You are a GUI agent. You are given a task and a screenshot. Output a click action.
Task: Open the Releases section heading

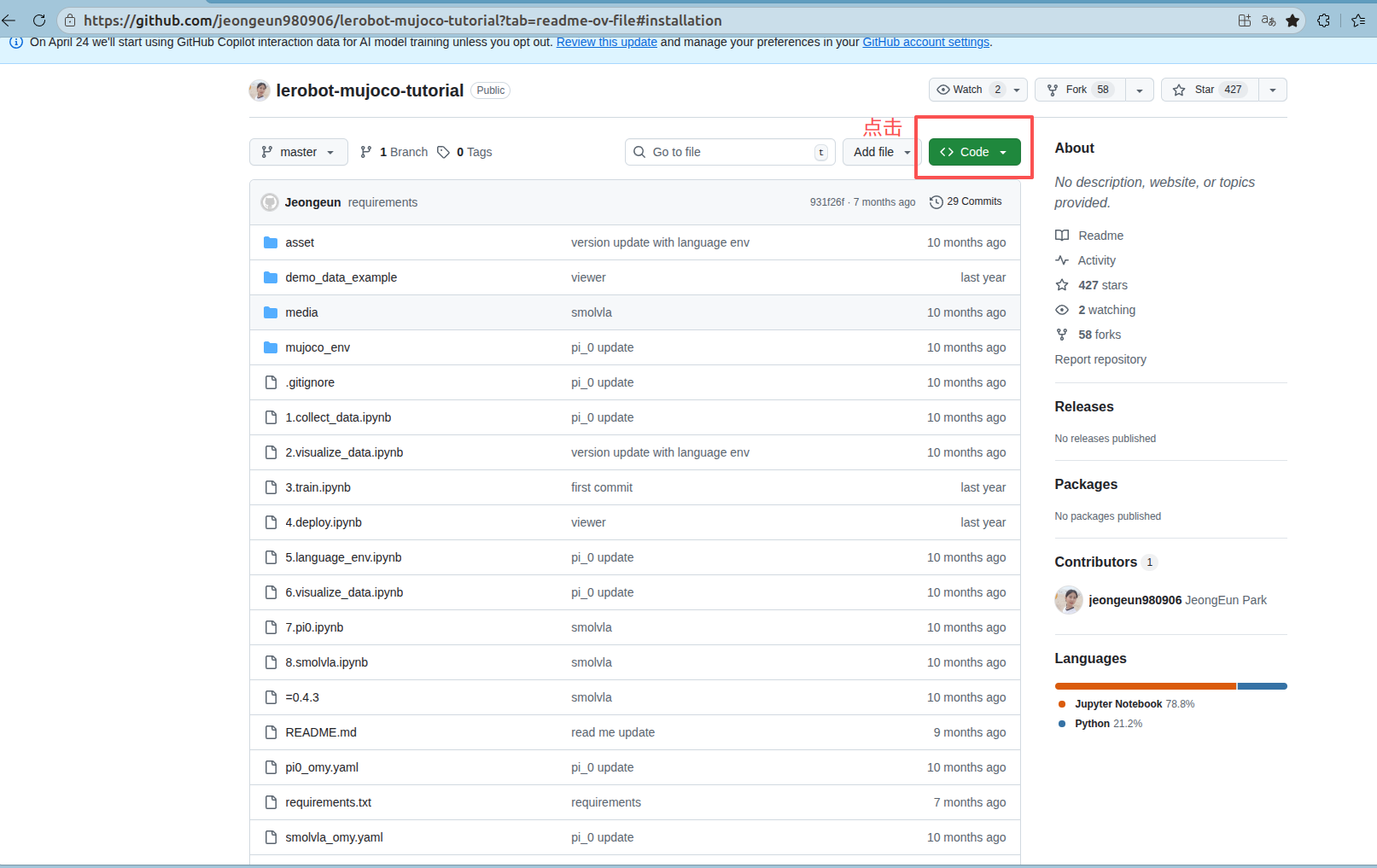pyautogui.click(x=1084, y=407)
